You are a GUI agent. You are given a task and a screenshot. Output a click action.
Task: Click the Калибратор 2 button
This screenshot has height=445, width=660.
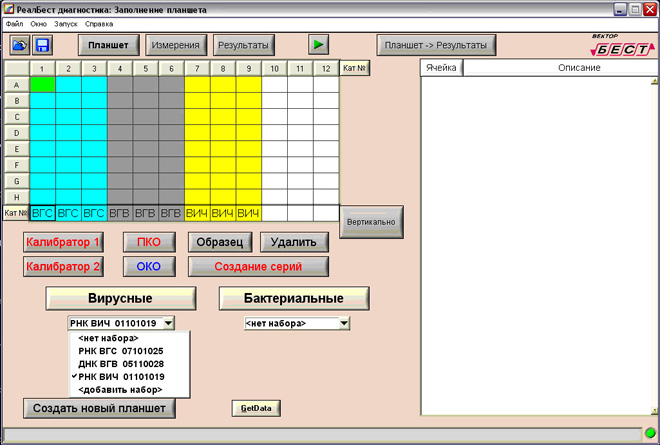pos(63,266)
